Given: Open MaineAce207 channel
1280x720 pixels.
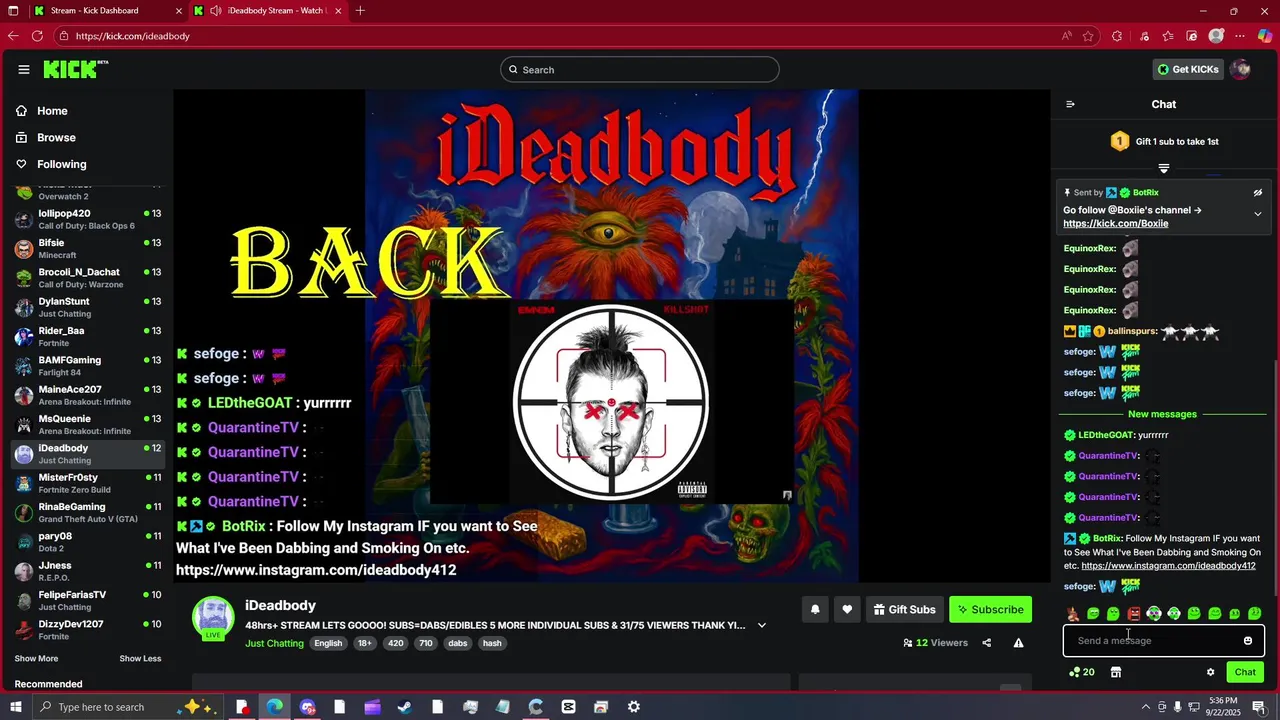Looking at the screenshot, I should [88, 395].
